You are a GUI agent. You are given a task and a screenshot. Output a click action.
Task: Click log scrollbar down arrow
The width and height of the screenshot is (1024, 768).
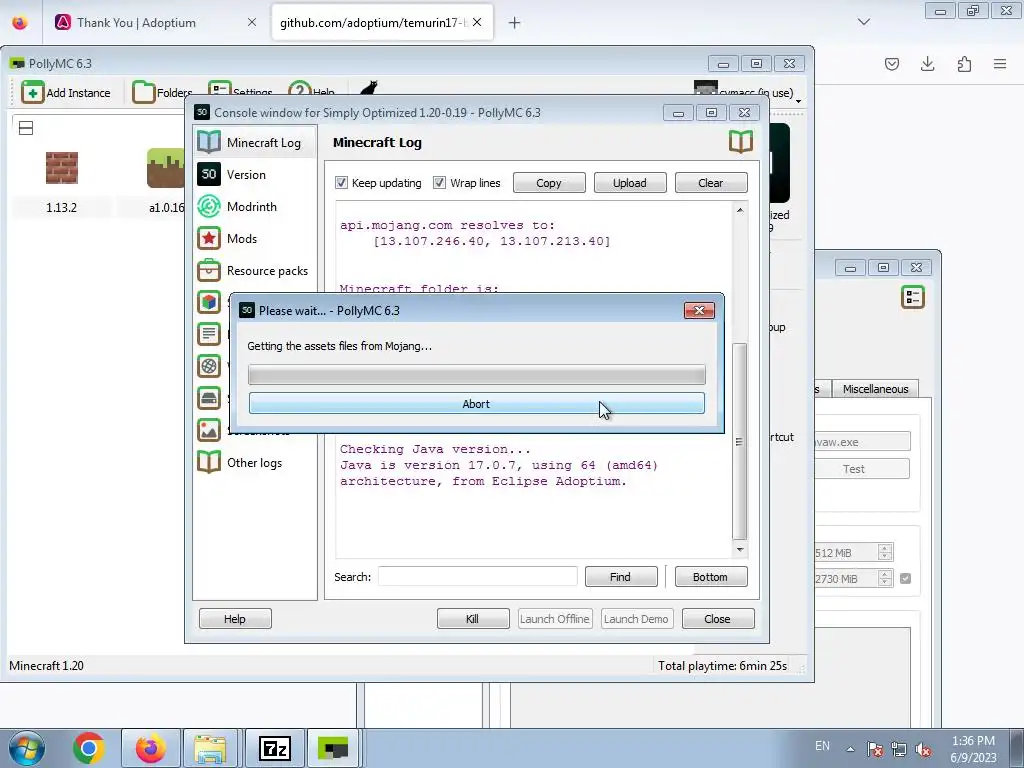(x=740, y=549)
